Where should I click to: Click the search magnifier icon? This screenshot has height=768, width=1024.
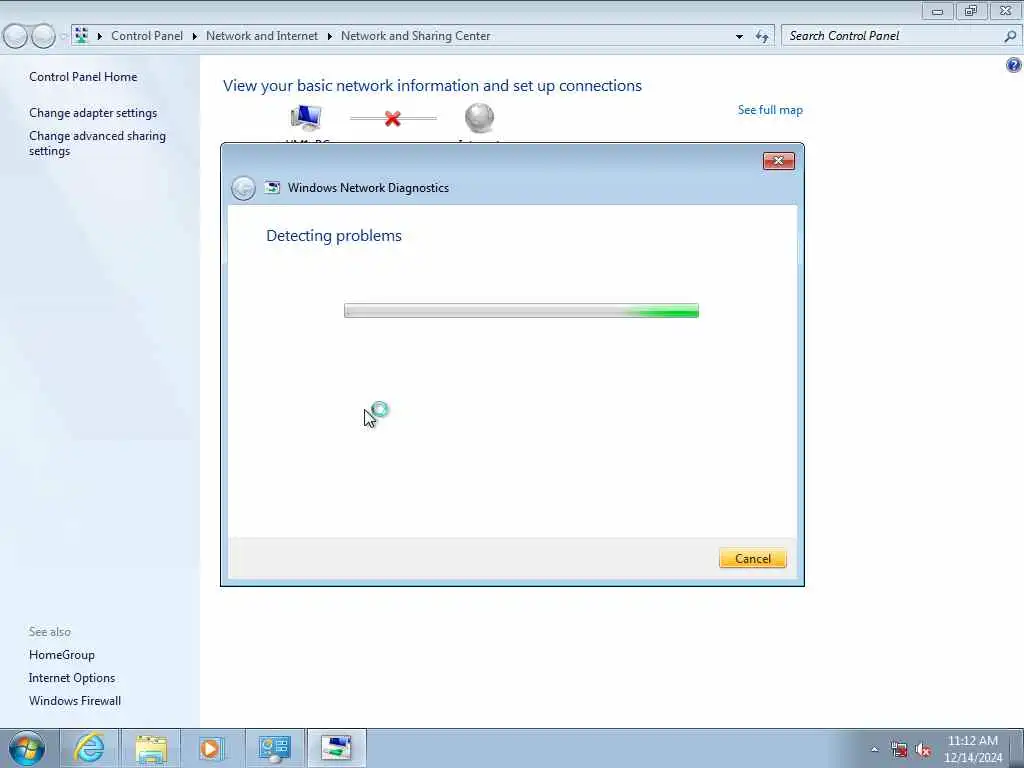point(1010,36)
